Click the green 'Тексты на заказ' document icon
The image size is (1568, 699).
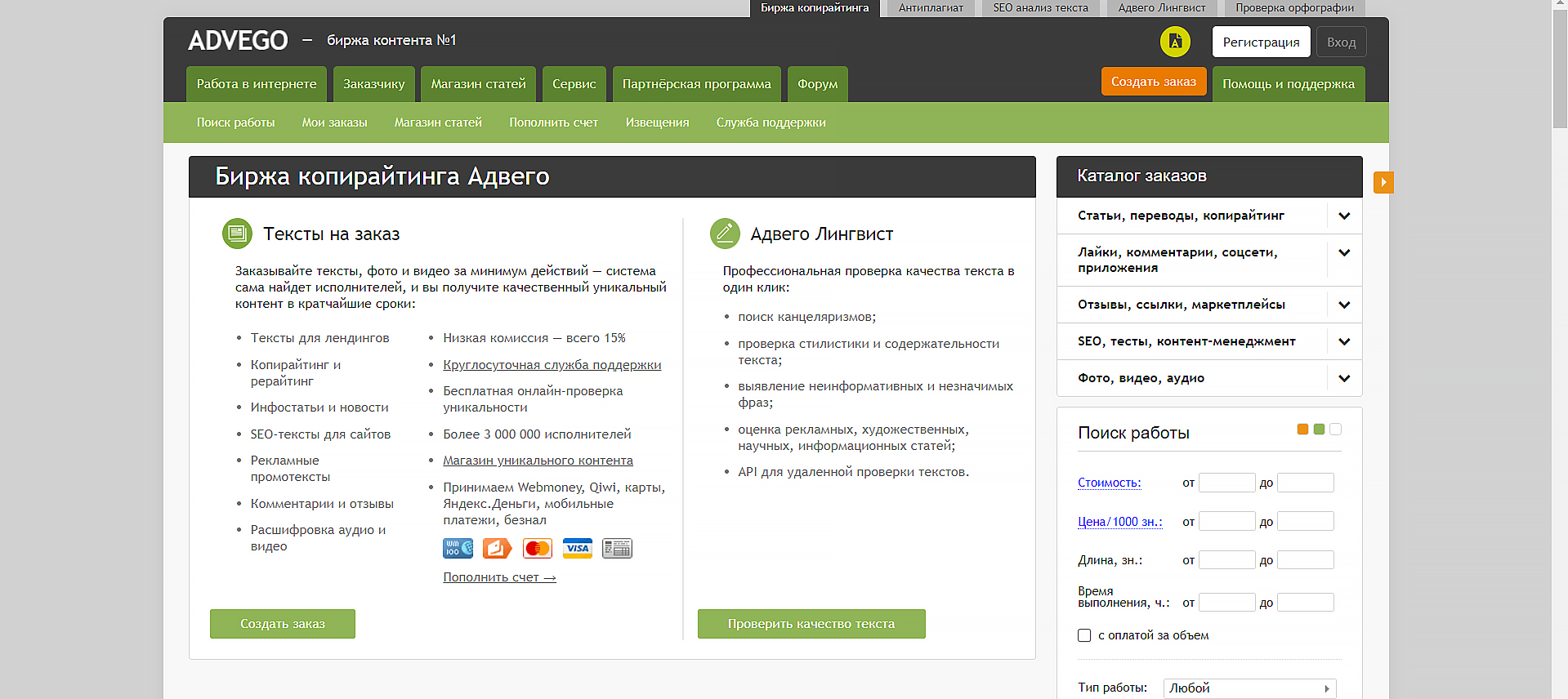pos(237,234)
